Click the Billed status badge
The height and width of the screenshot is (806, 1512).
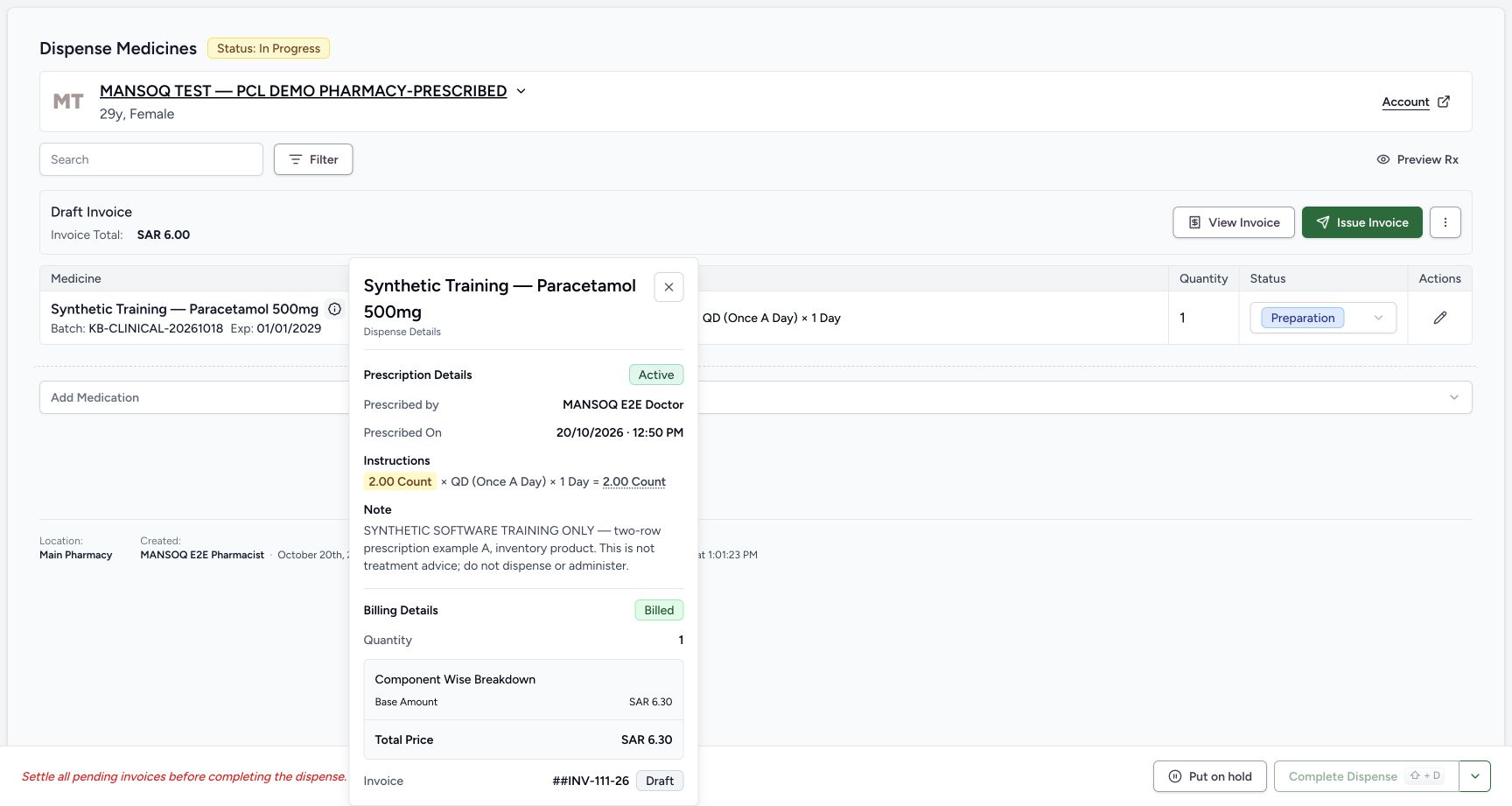[659, 610]
